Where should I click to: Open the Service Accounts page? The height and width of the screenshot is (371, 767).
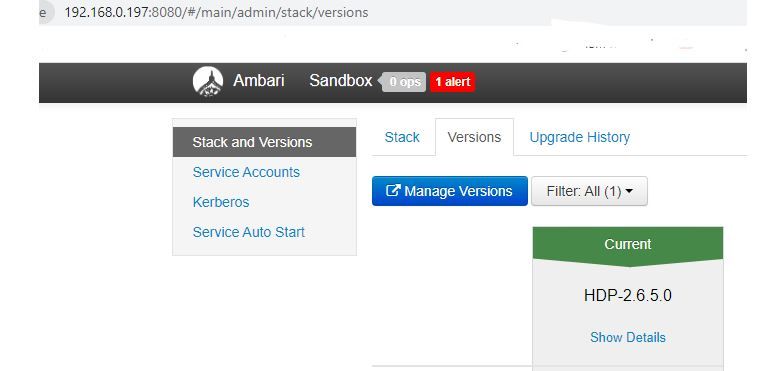pyautogui.click(x=246, y=172)
